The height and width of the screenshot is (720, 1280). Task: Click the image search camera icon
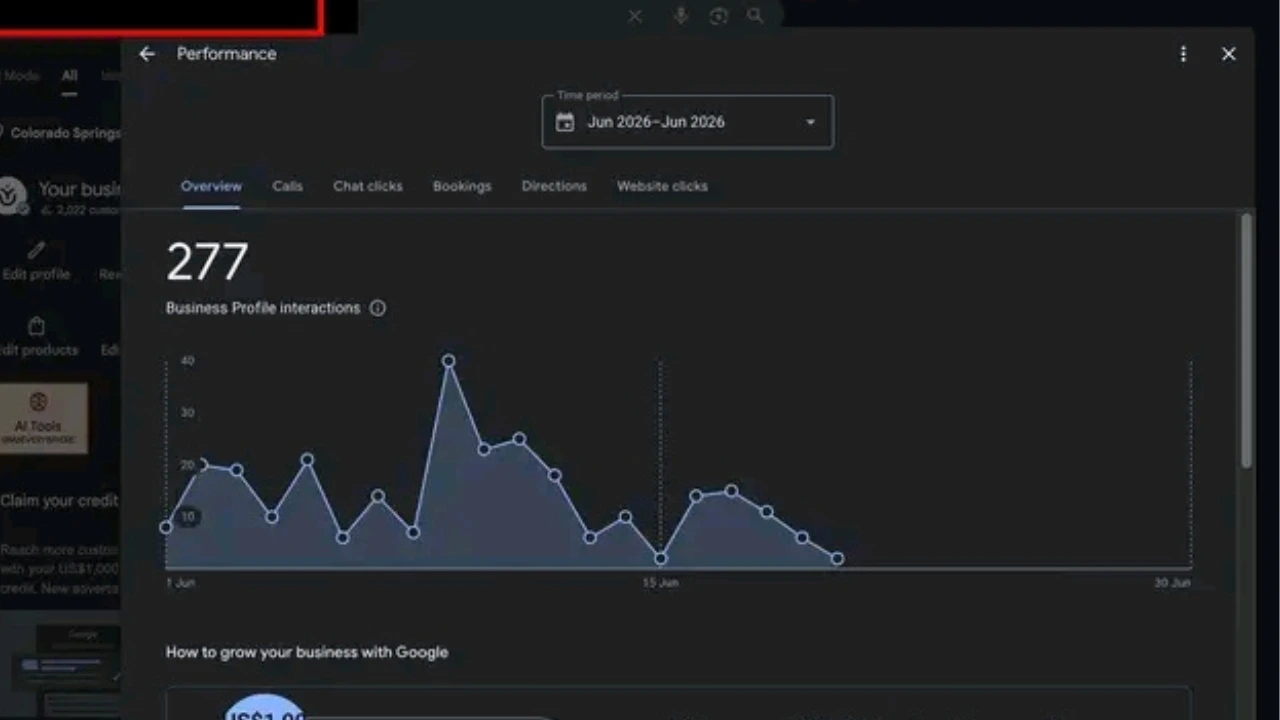(x=718, y=16)
